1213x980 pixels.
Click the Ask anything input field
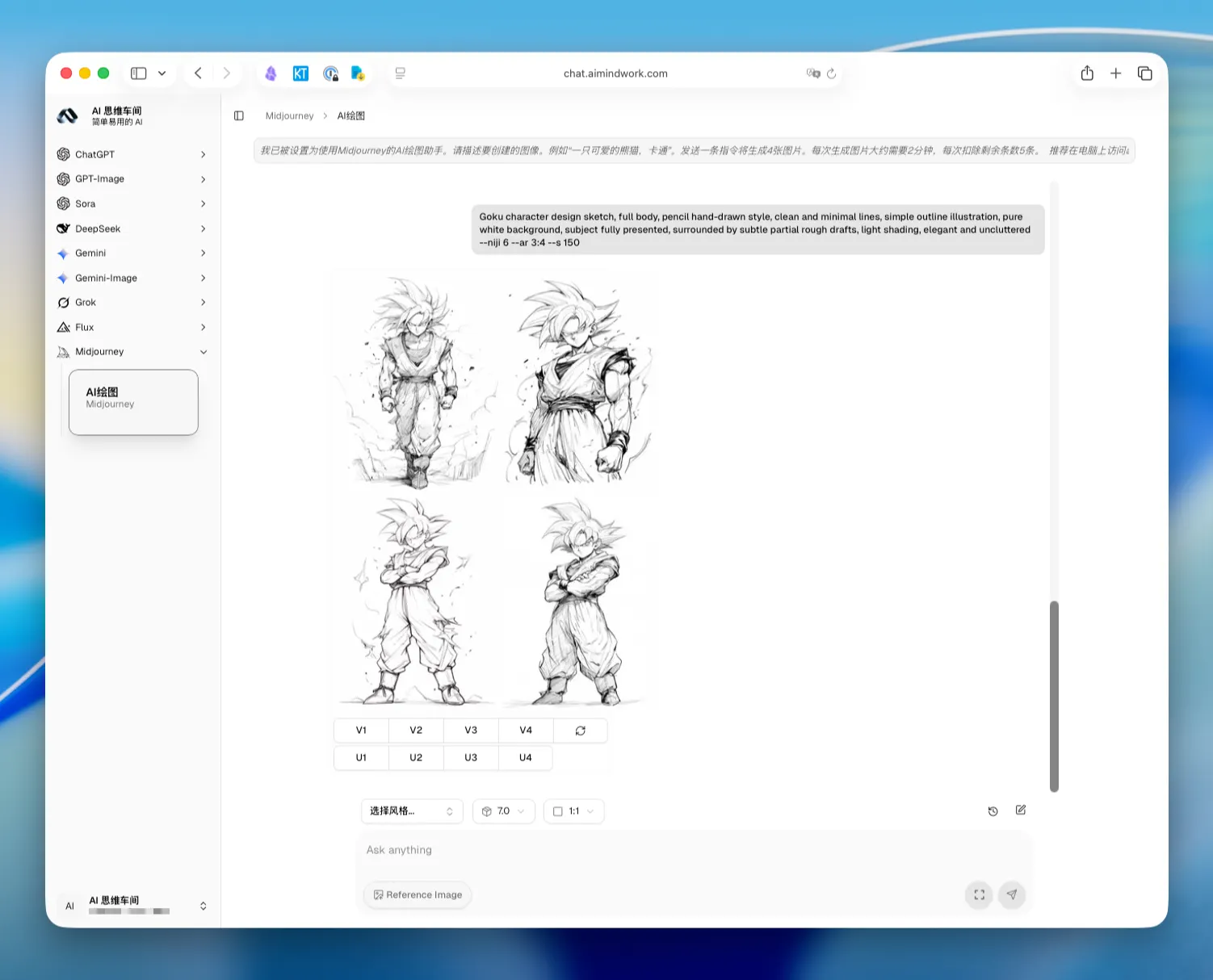pyautogui.click(x=695, y=850)
